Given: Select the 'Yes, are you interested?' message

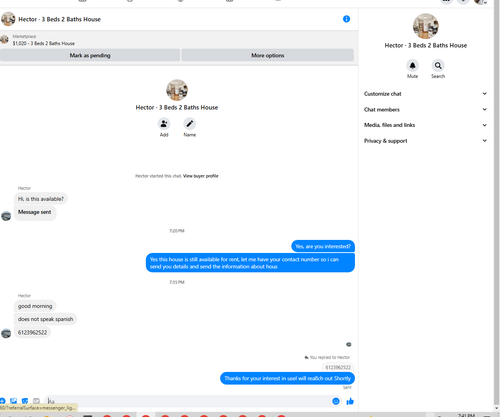Looking at the screenshot, I should (x=323, y=246).
